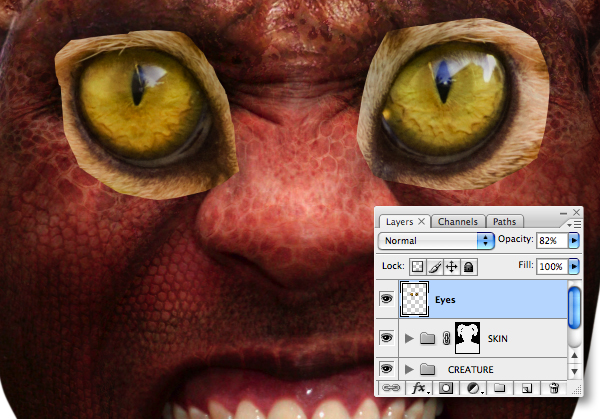Toggle visibility of SKIN group
This screenshot has width=600, height=419.
click(386, 338)
